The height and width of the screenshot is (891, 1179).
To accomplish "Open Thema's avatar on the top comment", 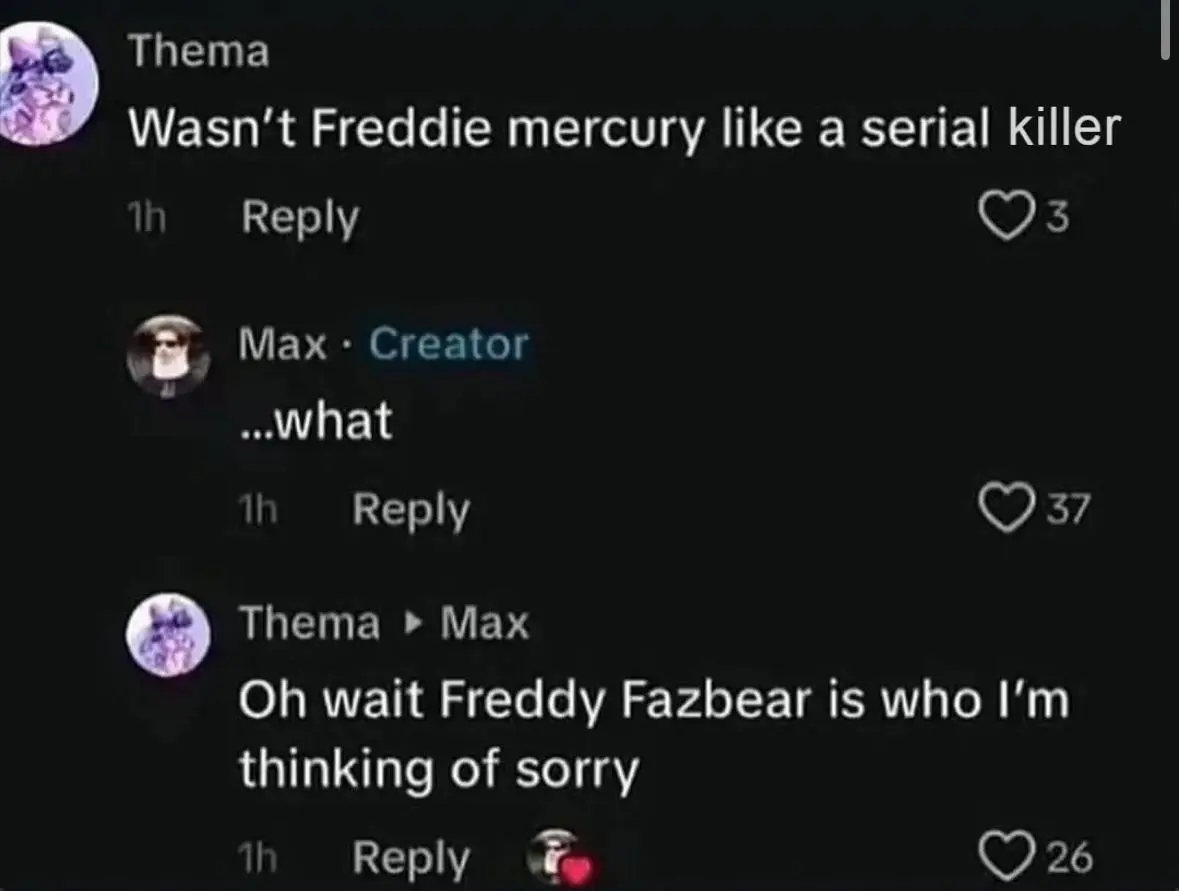I will tap(47, 92).
